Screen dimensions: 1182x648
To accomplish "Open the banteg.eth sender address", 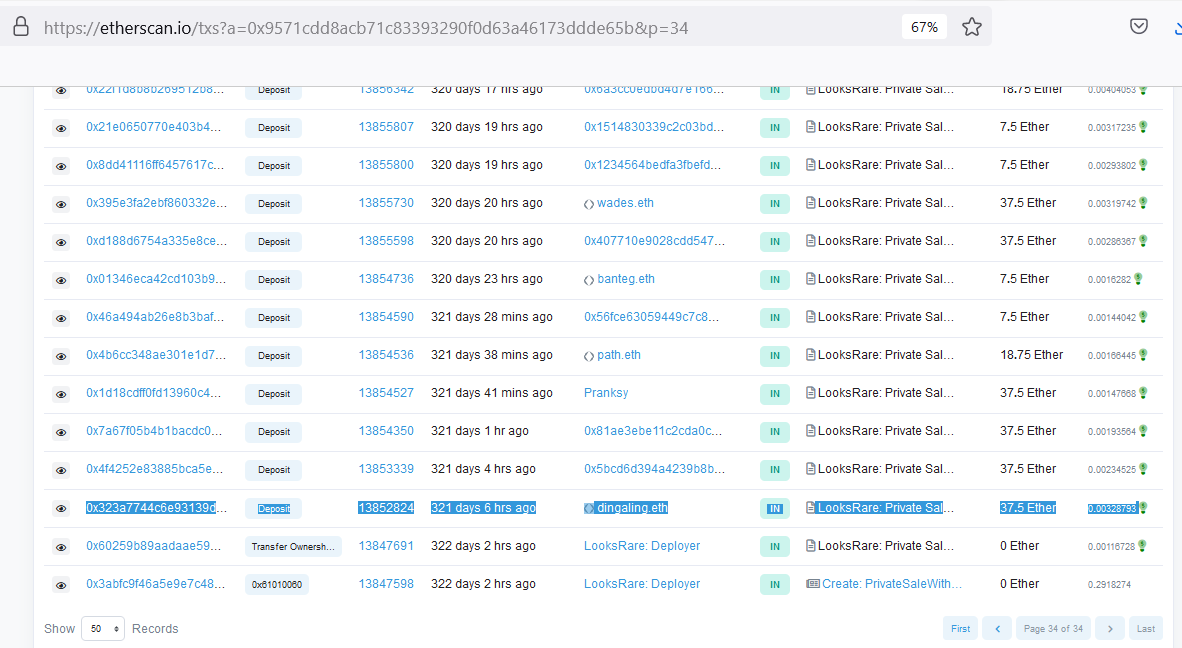I will coord(626,279).
